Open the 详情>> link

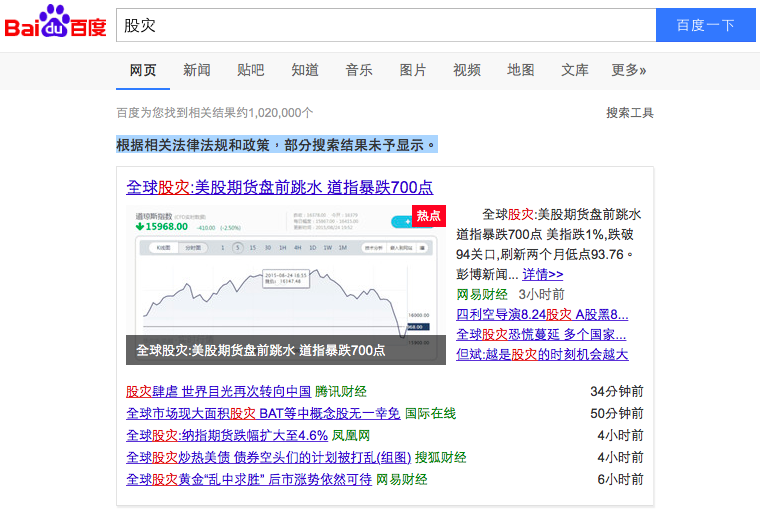click(x=542, y=274)
